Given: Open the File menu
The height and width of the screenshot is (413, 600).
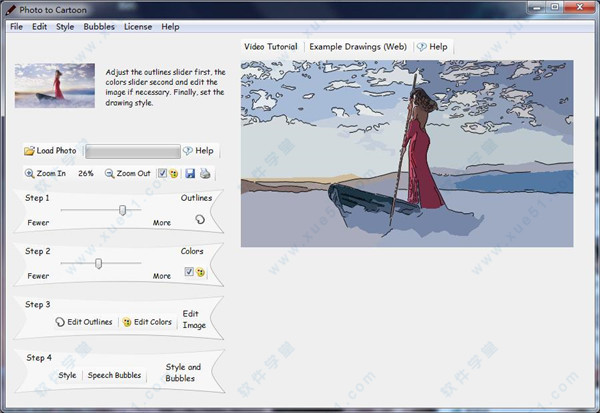Looking at the screenshot, I should [16, 27].
